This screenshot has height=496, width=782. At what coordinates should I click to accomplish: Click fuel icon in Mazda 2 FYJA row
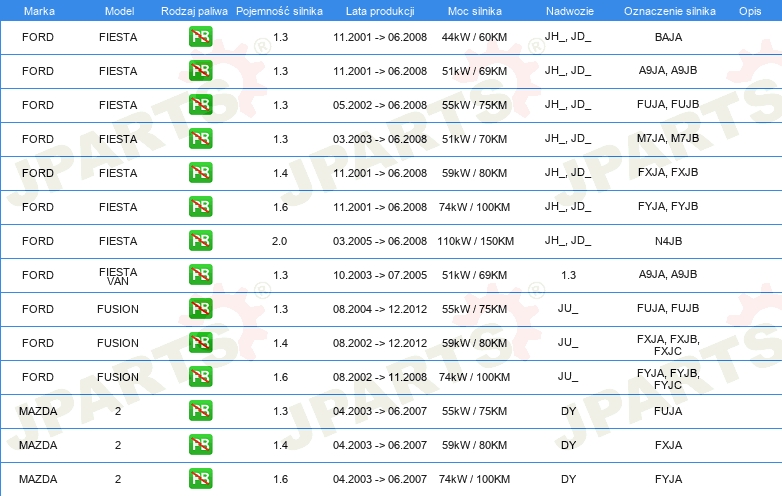pos(200,479)
